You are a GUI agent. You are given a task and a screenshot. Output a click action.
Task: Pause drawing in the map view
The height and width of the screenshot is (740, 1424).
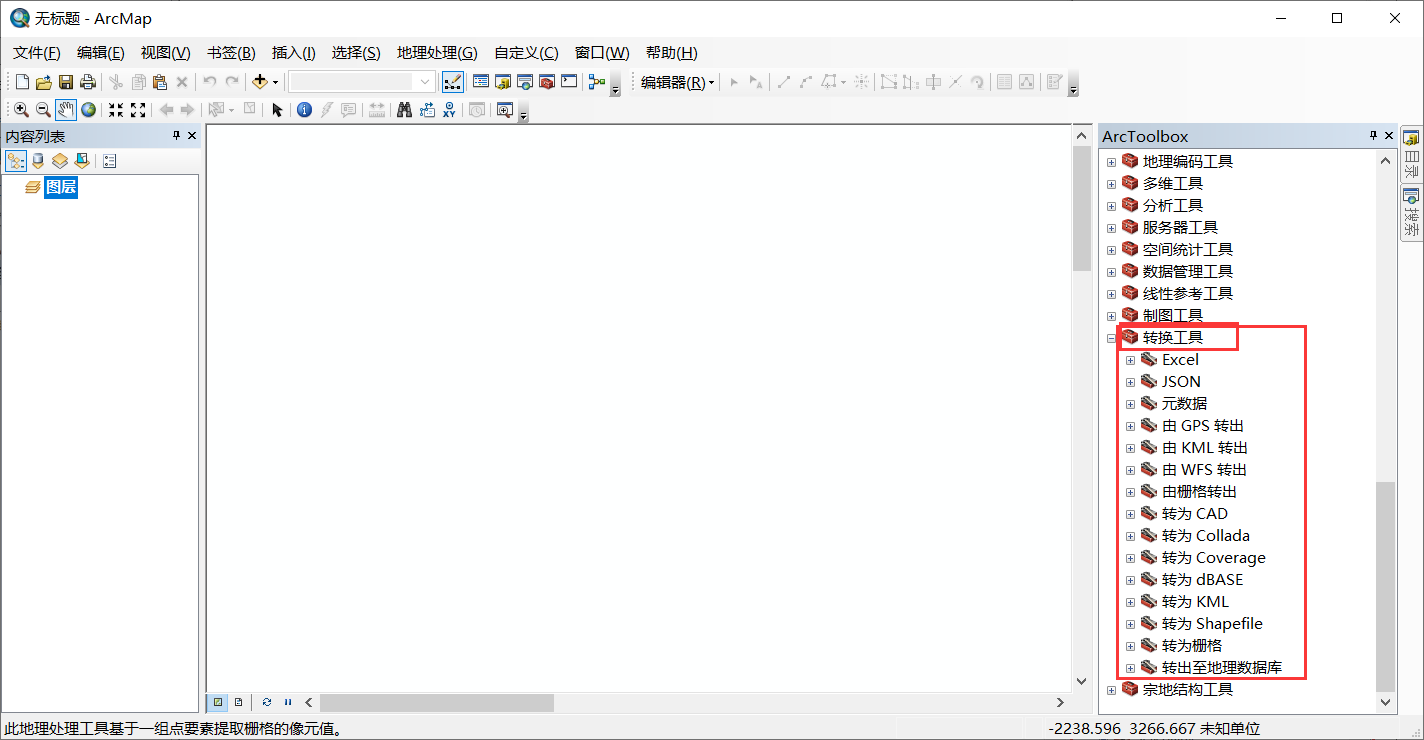click(288, 702)
